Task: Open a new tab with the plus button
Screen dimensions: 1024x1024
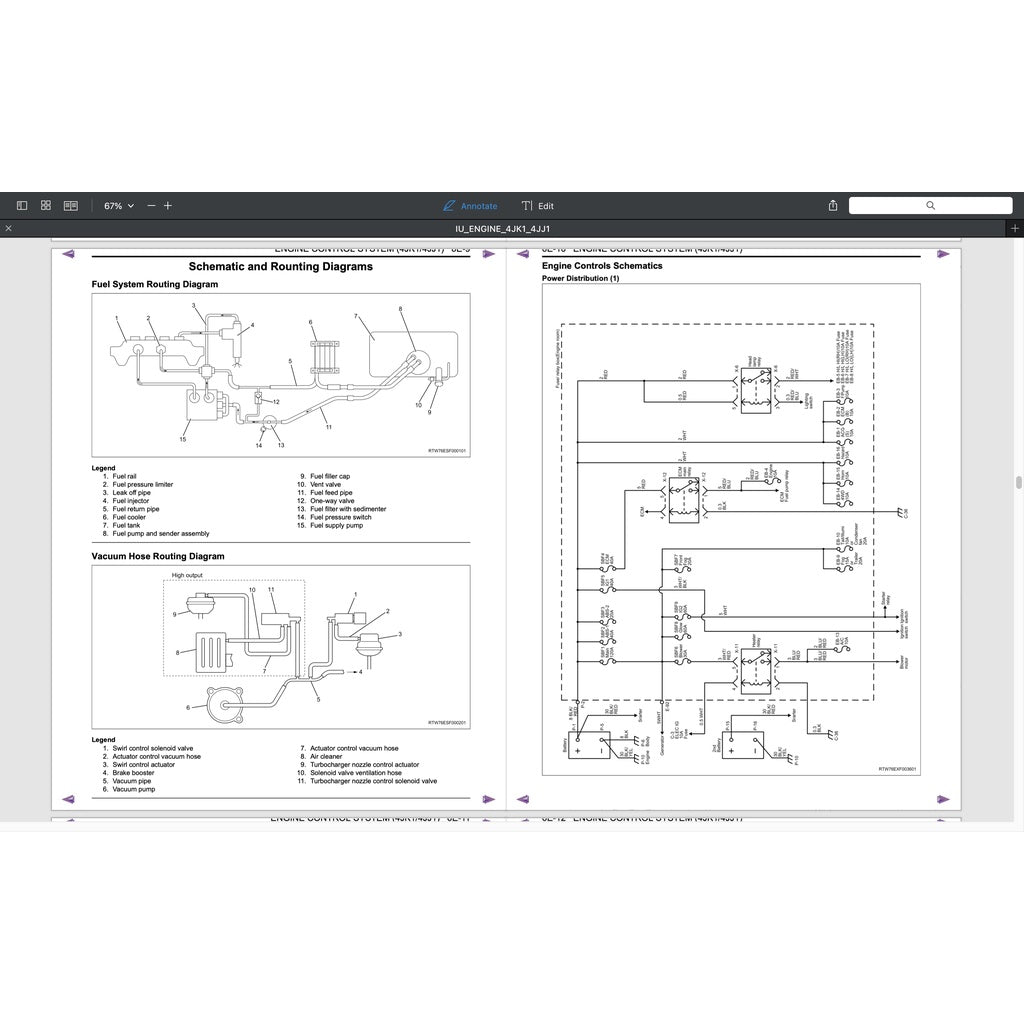Action: pyautogui.click(x=1016, y=228)
